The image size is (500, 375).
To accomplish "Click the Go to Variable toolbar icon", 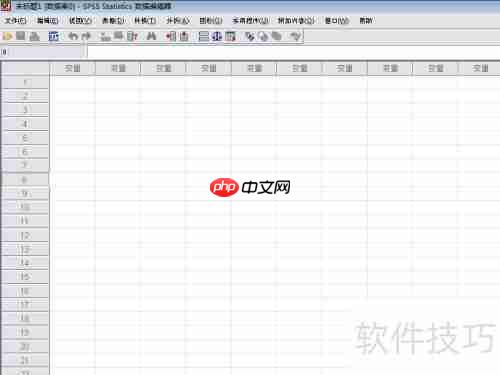I will point(119,36).
